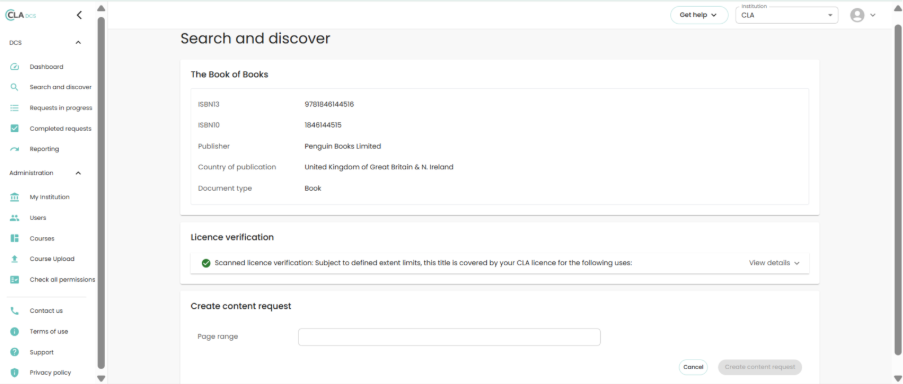Screen dimensions: 903x384
Task: Click the Completed requests checkmark icon
Action: [x=15, y=128]
